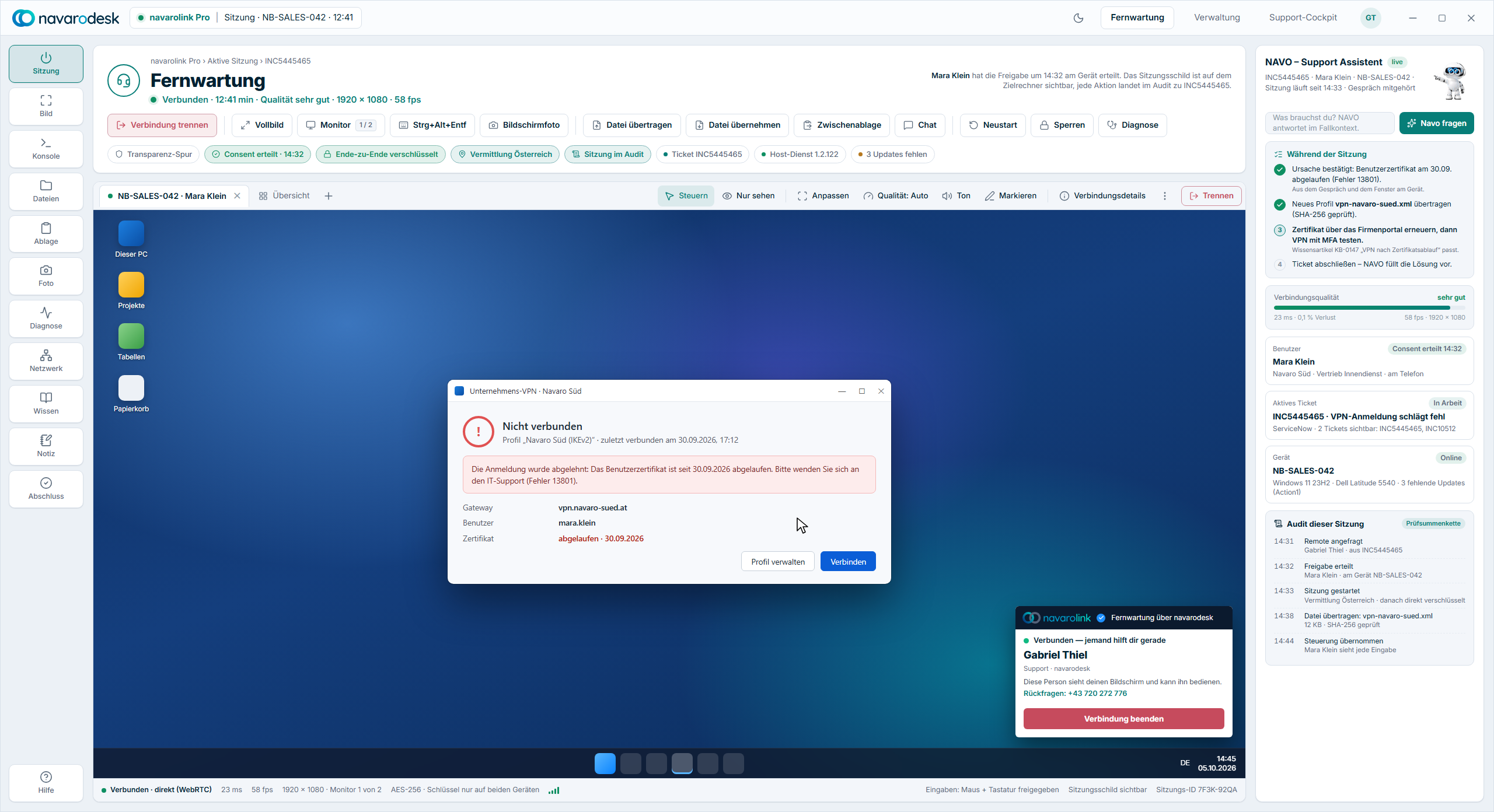The height and width of the screenshot is (812, 1494).
Task: Click Dieser PC desktop icon
Action: pyautogui.click(x=131, y=240)
